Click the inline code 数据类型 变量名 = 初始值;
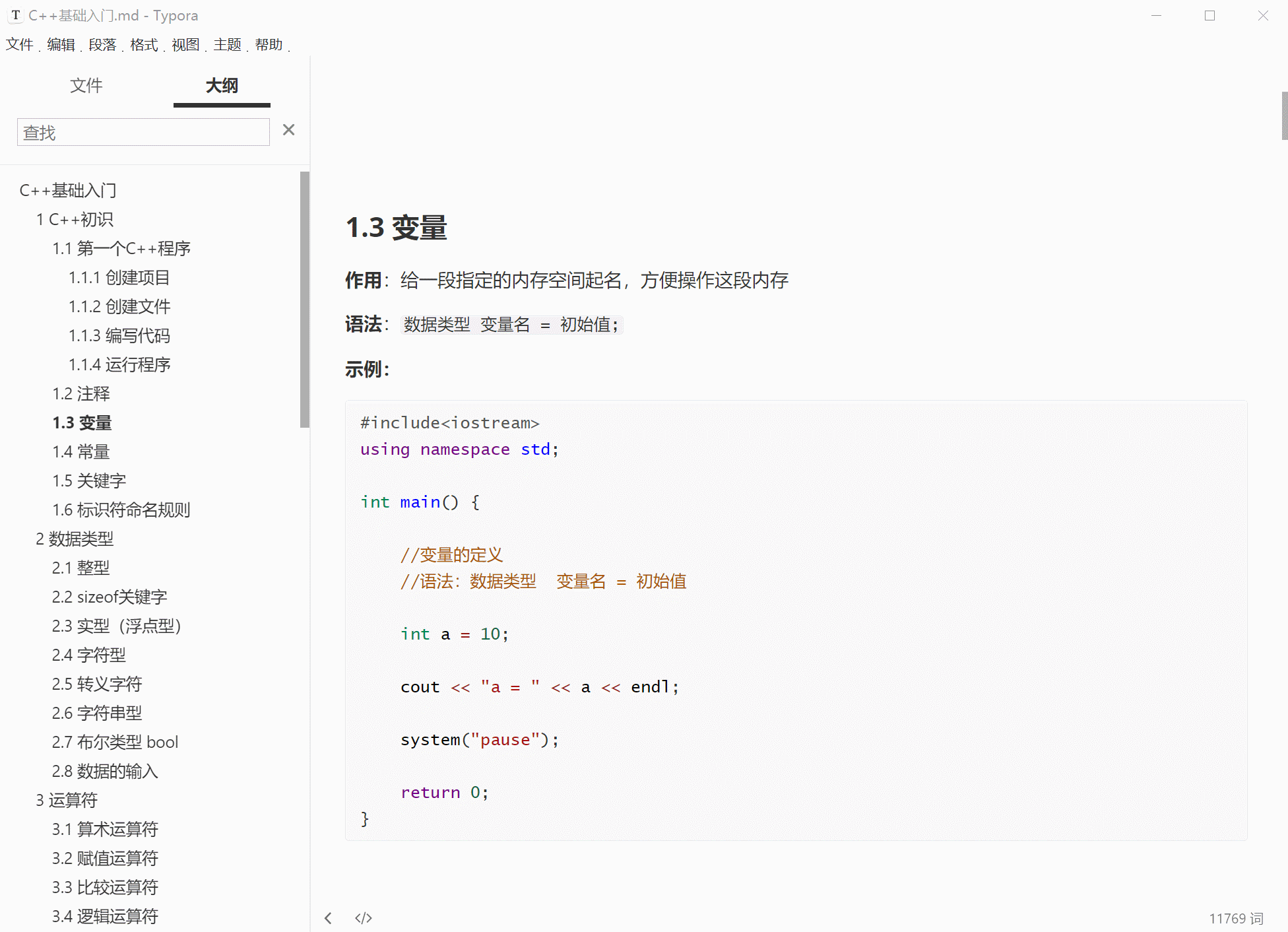Screen dimensions: 1288x932 pyautogui.click(x=511, y=325)
